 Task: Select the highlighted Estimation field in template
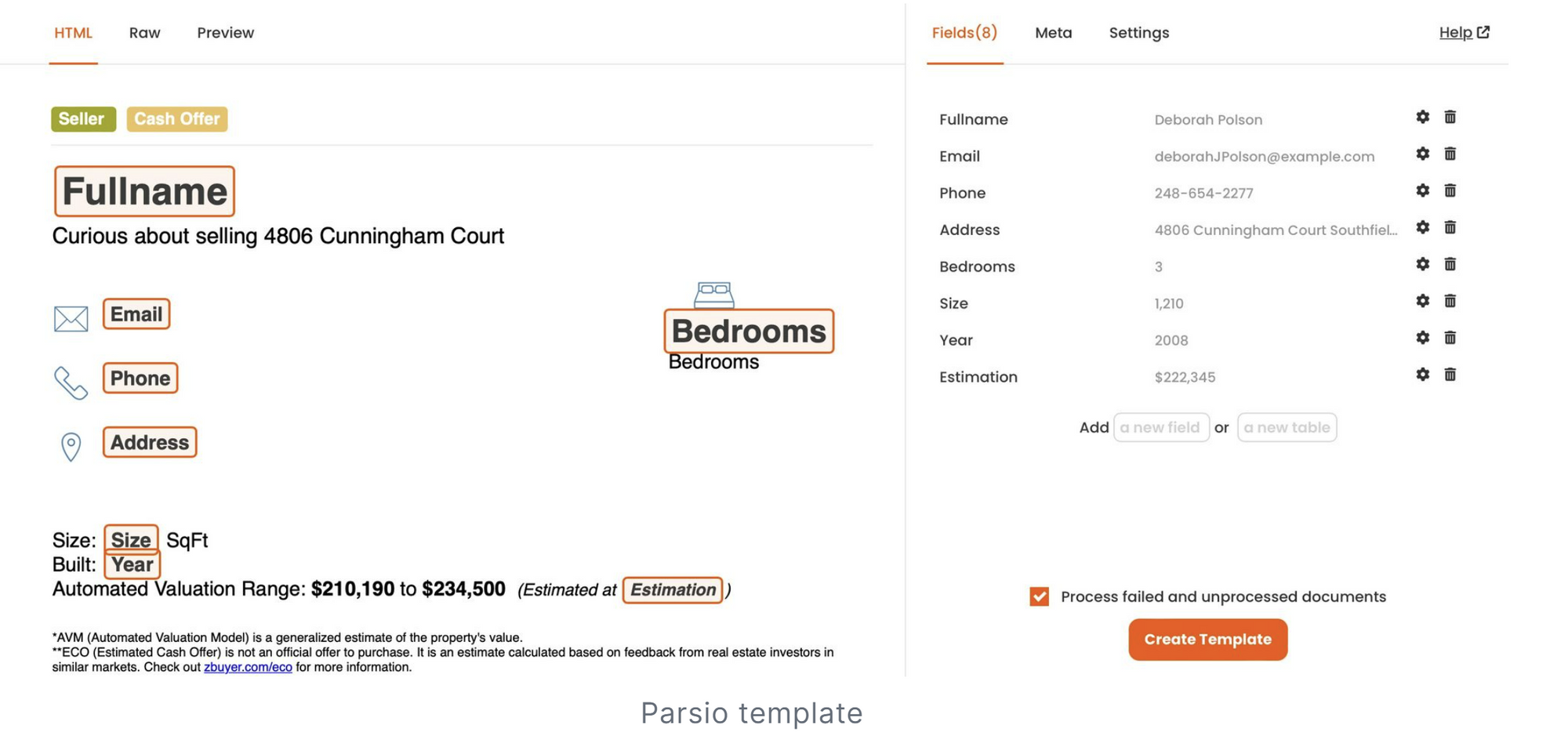coord(673,590)
